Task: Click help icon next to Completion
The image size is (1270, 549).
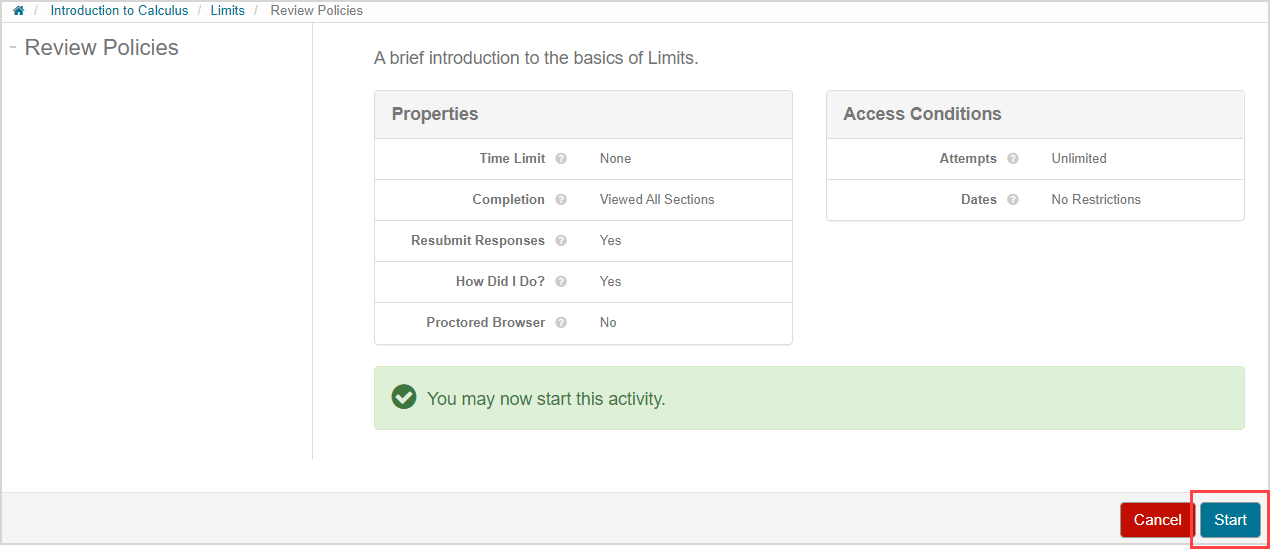Action: [x=561, y=200]
